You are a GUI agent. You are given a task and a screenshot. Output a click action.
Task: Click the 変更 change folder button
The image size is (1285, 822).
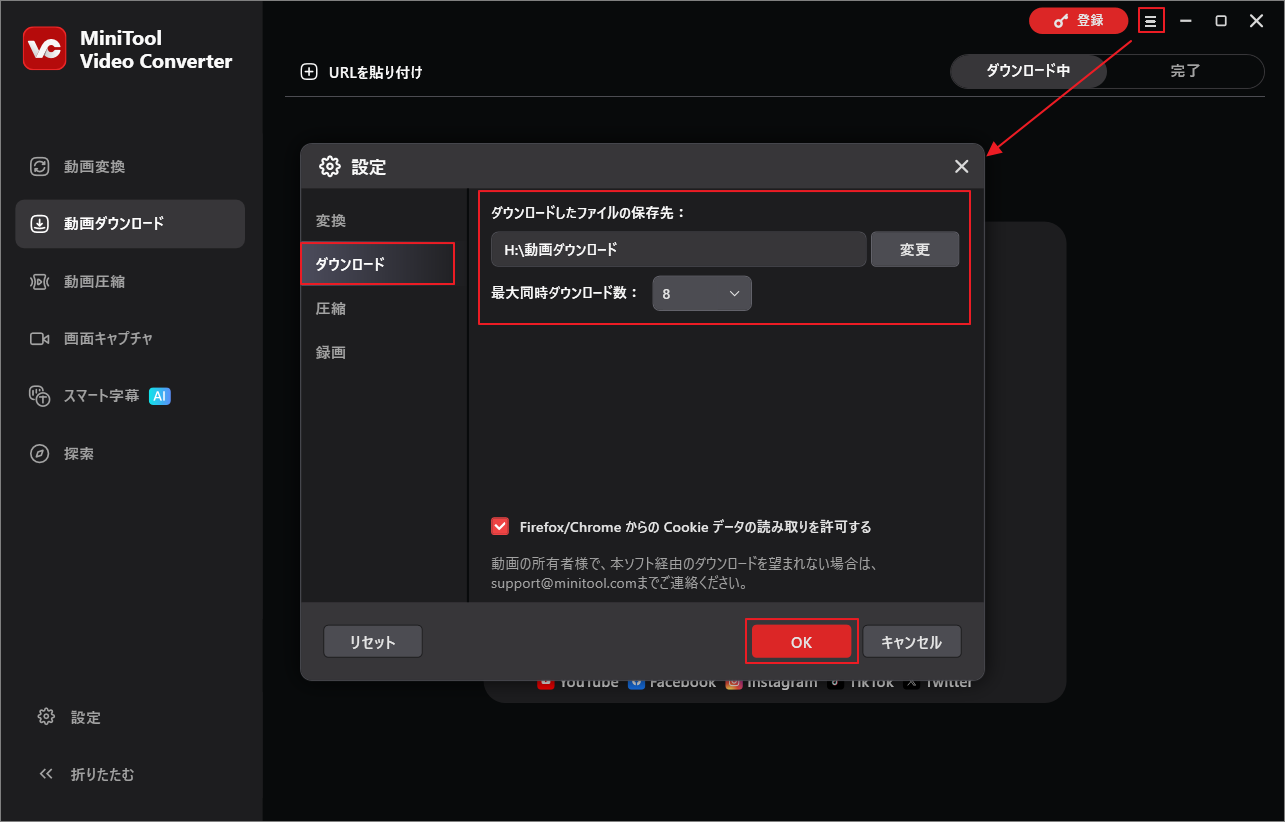click(x=914, y=248)
